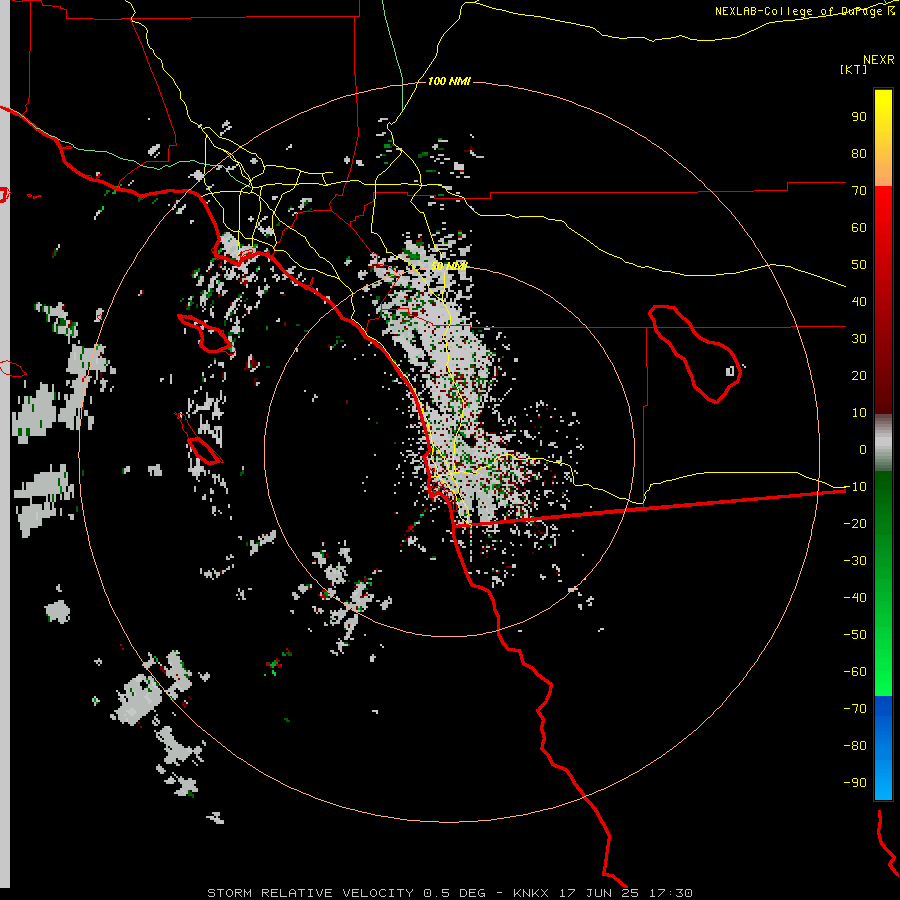
Task: Click the negative 80 knot scale label
Action: tap(855, 746)
